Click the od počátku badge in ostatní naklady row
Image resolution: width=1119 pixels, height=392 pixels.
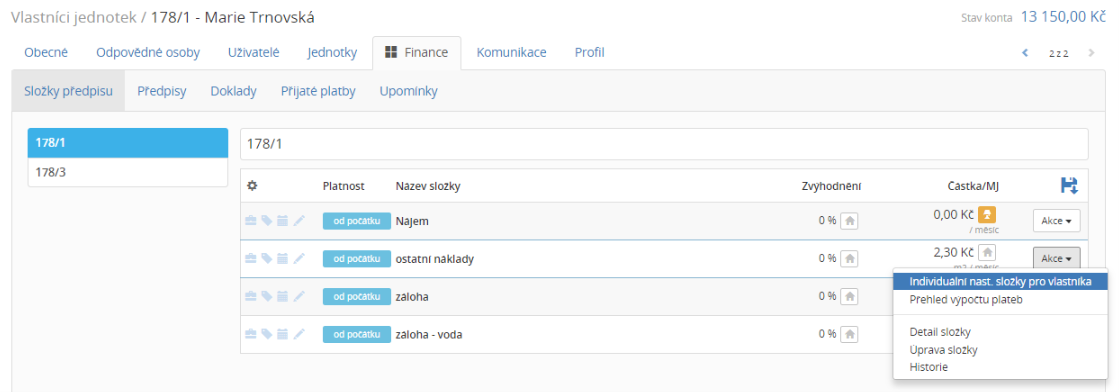coord(357,258)
